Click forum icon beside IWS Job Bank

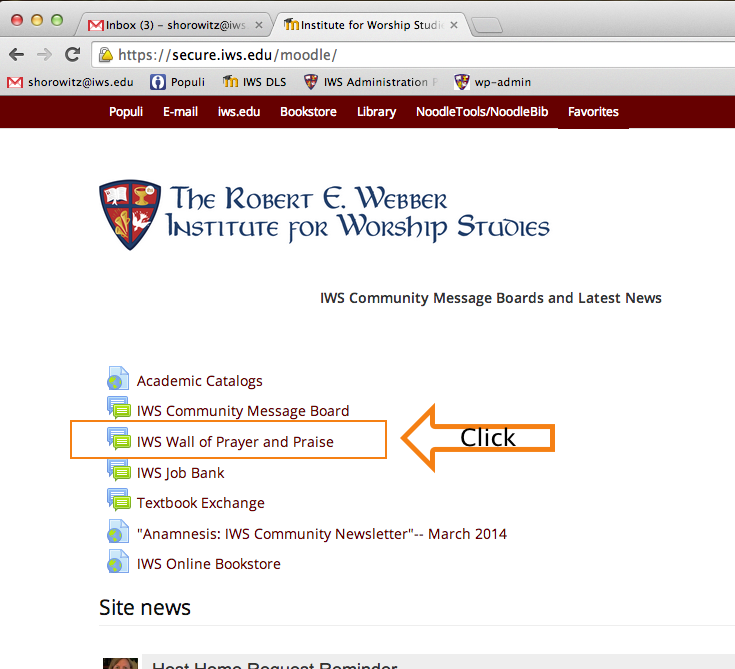tap(119, 470)
